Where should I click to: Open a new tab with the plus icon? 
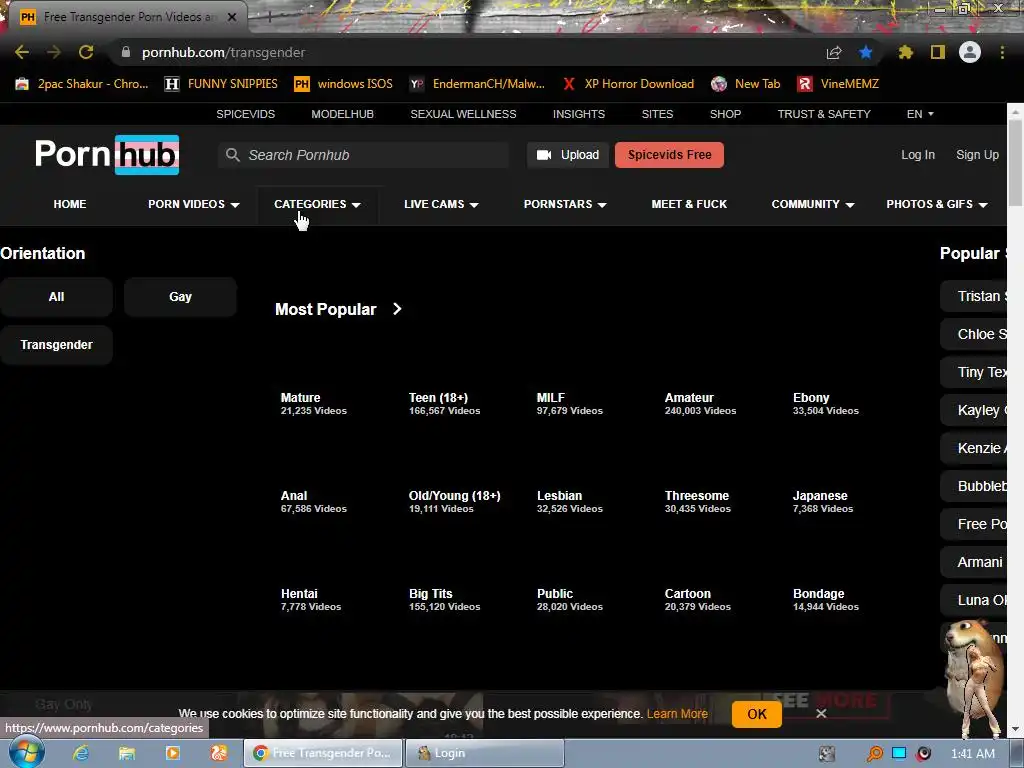pyautogui.click(x=269, y=17)
